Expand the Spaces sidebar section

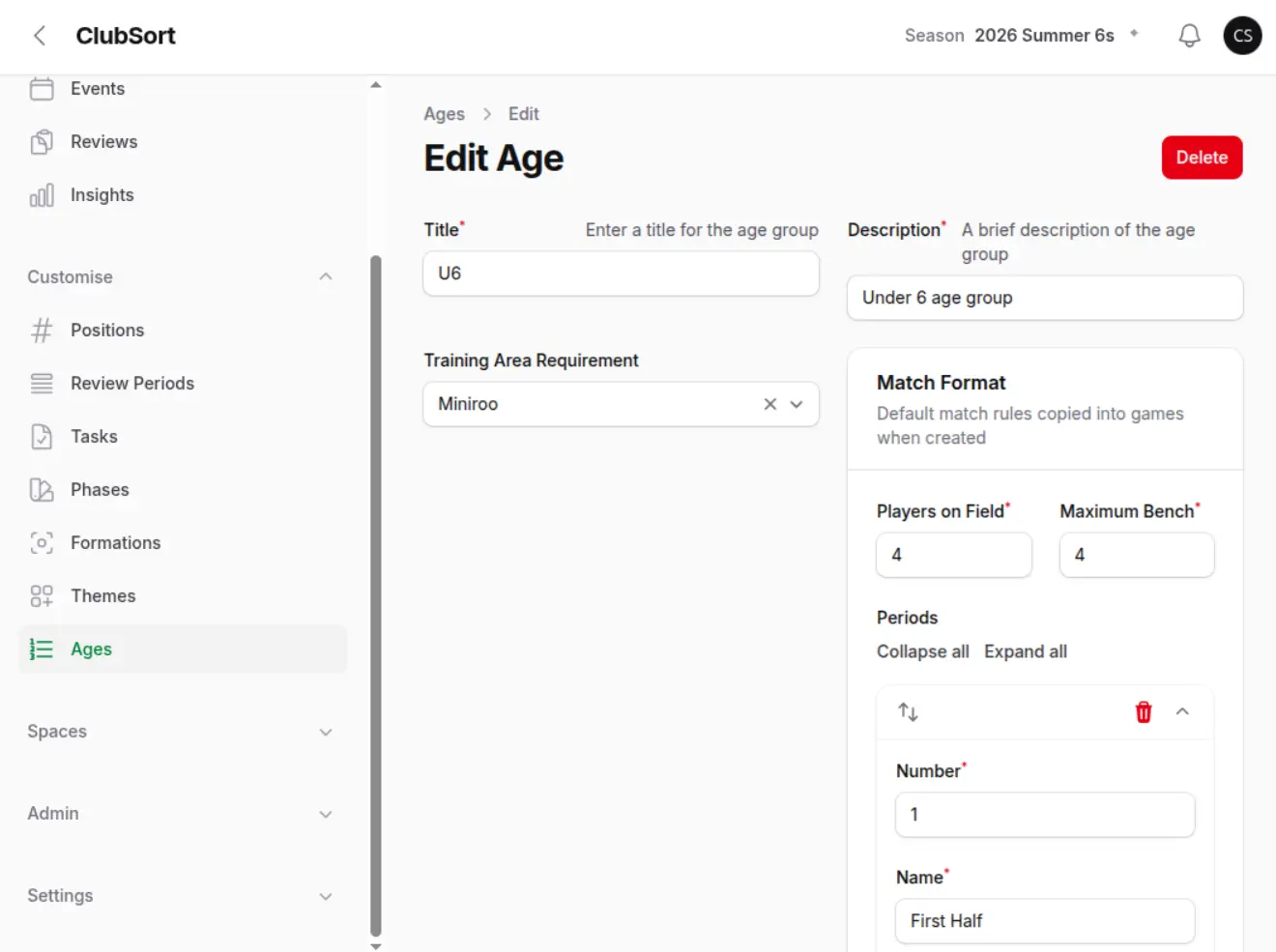(x=326, y=732)
